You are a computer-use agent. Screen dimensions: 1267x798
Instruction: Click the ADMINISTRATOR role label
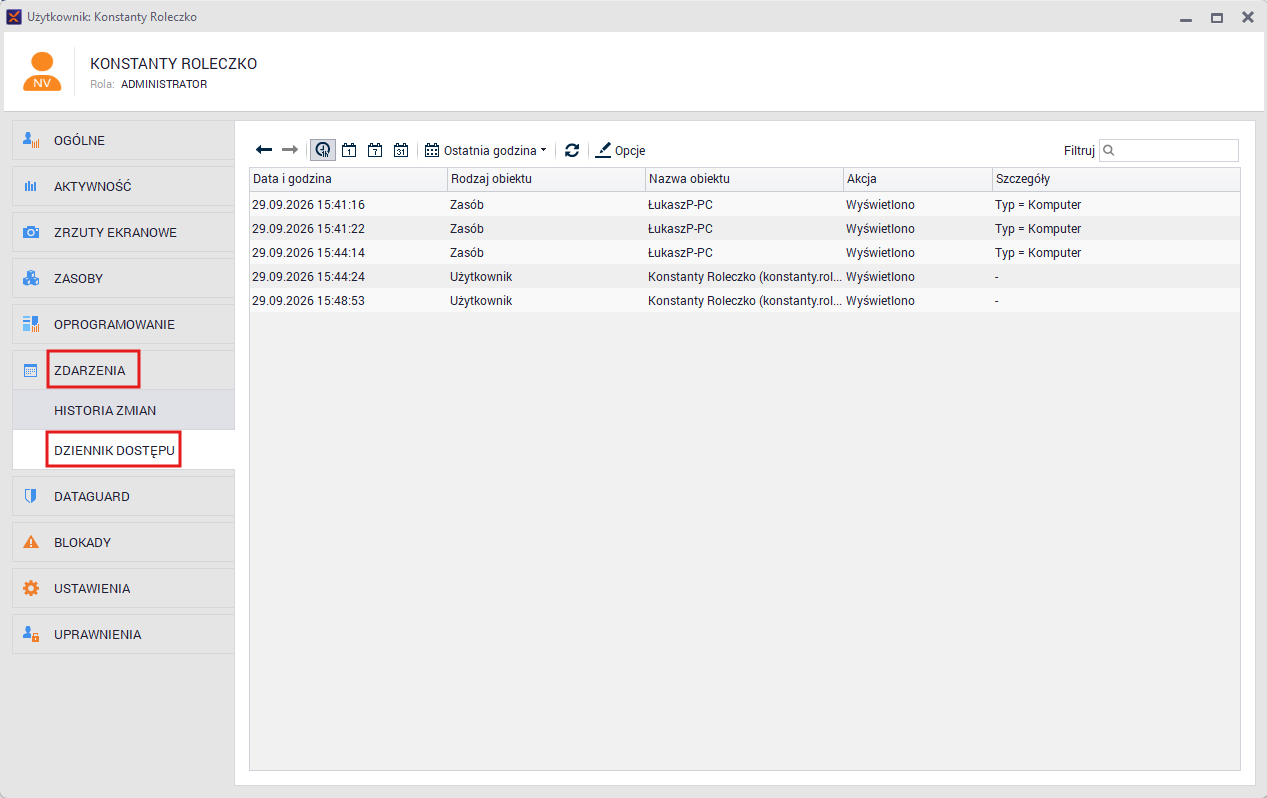[x=164, y=85]
